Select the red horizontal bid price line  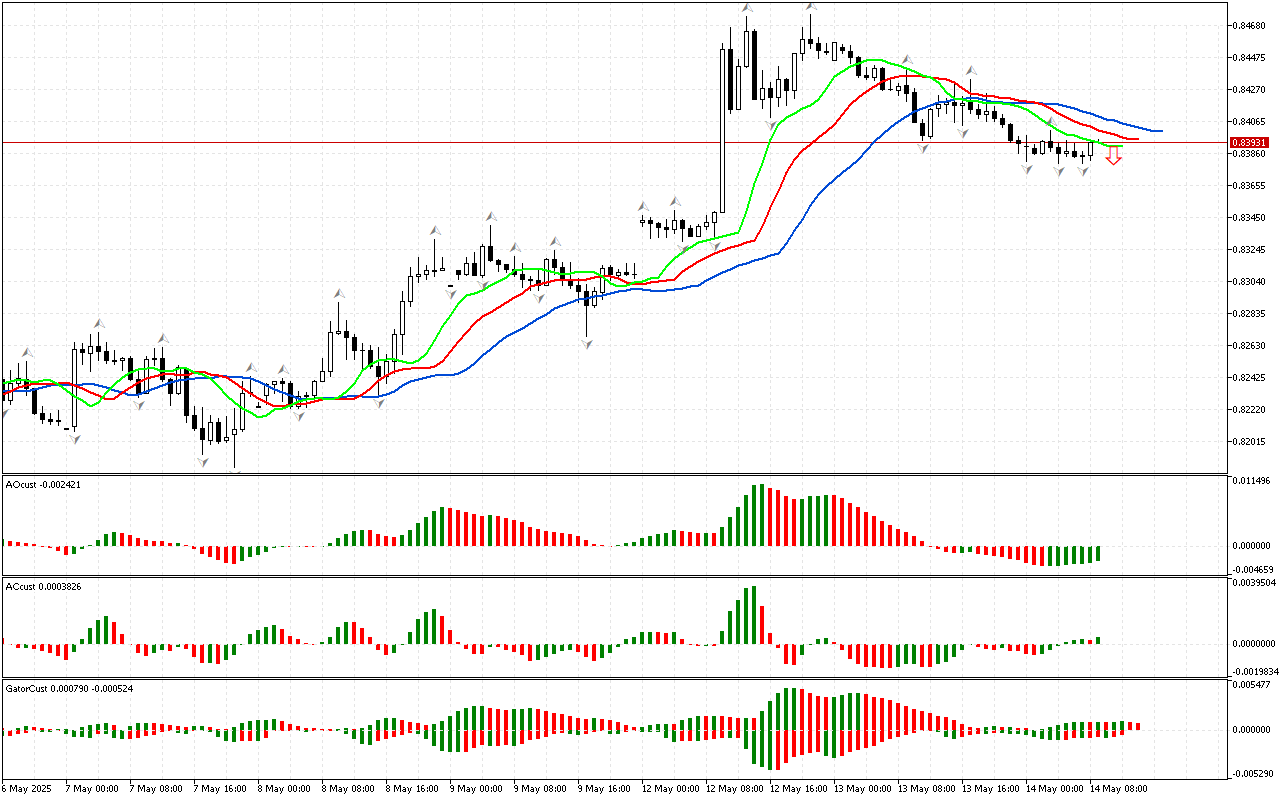(x=400, y=142)
